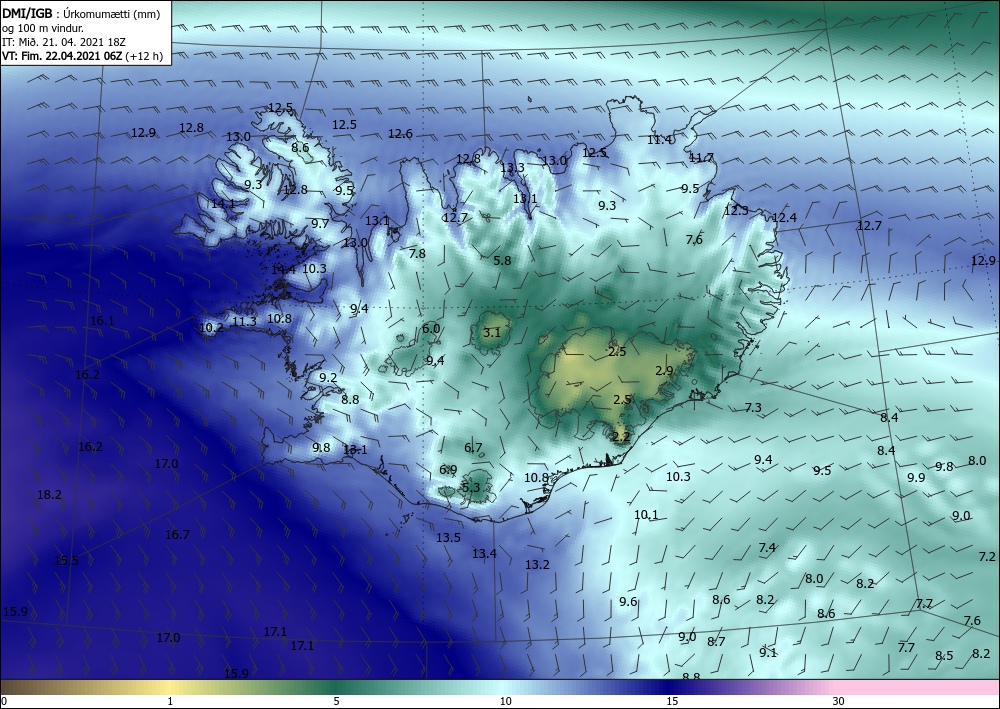Select the 6.9 value label
1000x709 pixels.
coord(448,470)
